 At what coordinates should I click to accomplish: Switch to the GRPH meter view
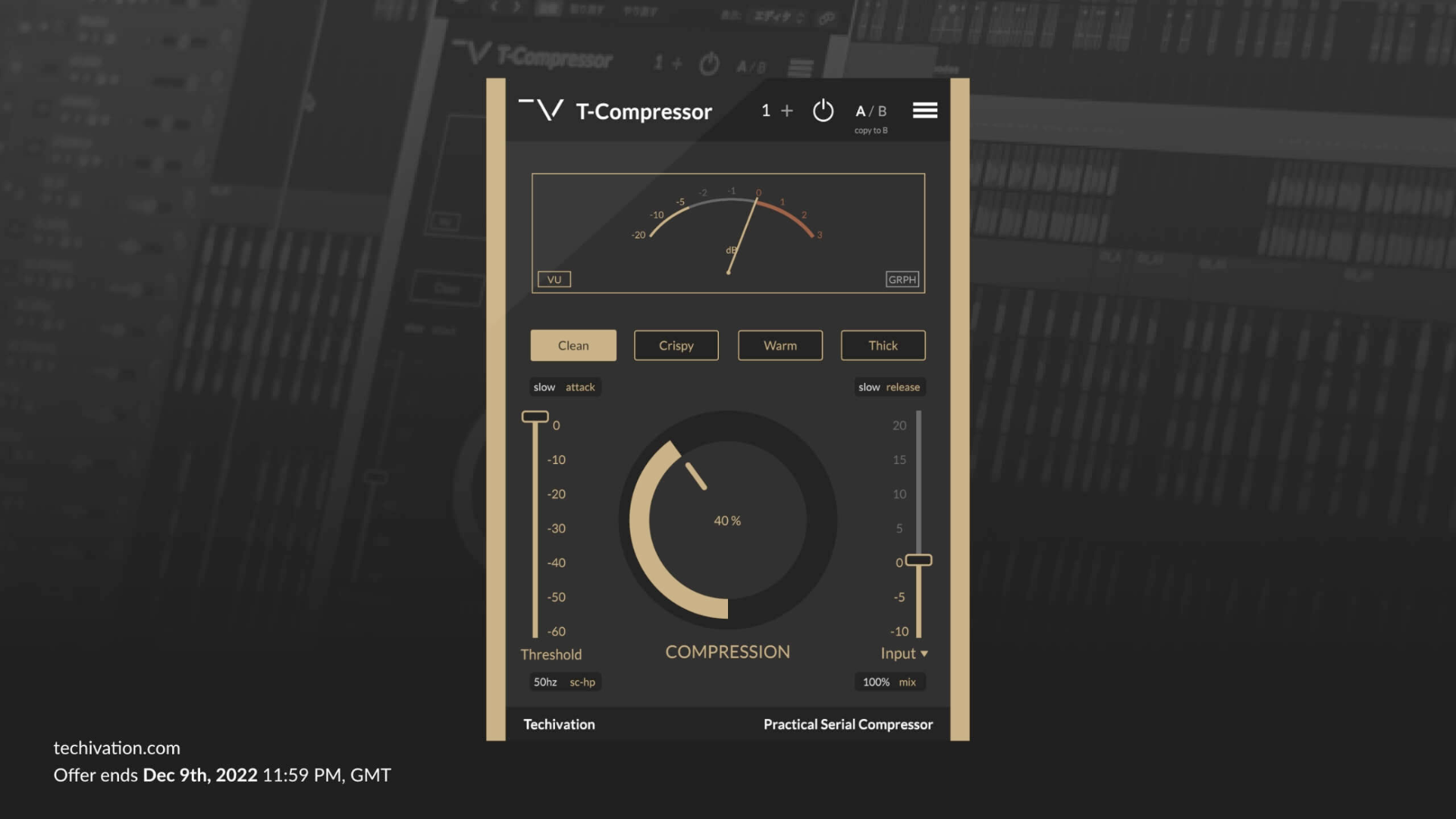[x=902, y=279]
